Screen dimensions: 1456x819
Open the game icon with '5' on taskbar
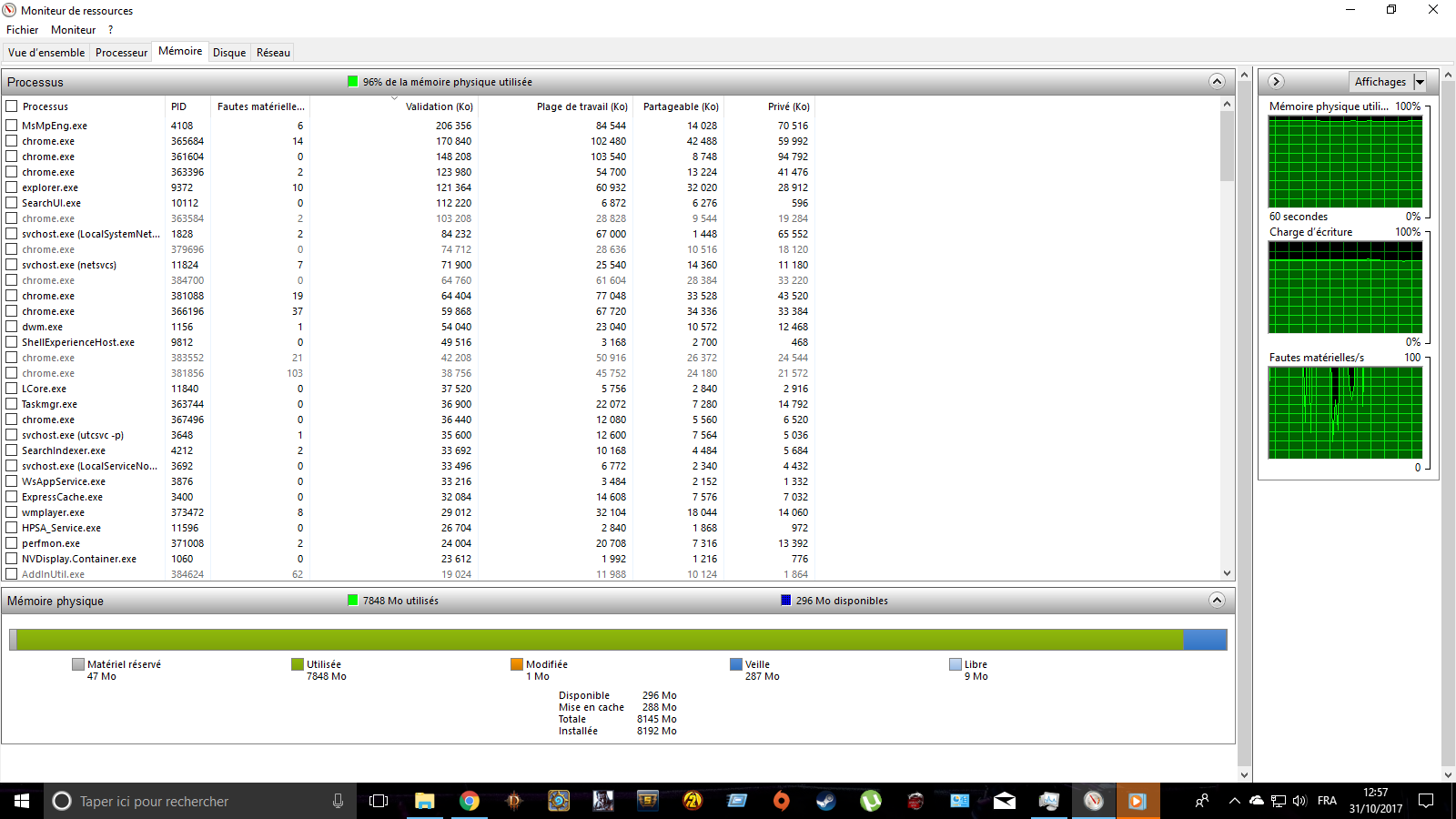tap(647, 801)
